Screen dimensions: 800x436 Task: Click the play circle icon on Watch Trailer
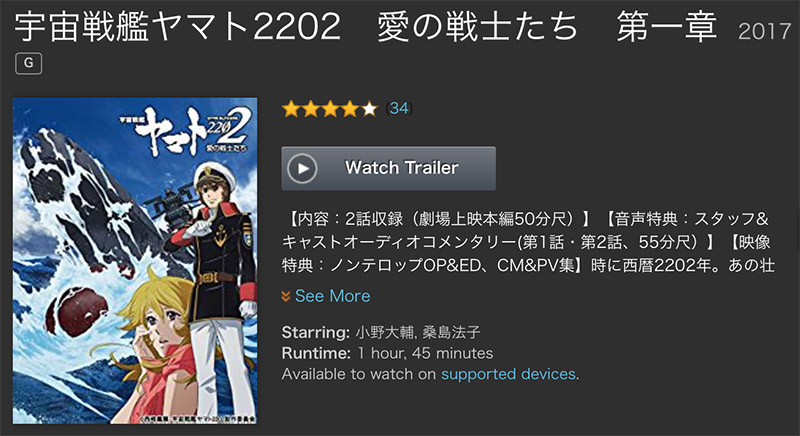[302, 168]
